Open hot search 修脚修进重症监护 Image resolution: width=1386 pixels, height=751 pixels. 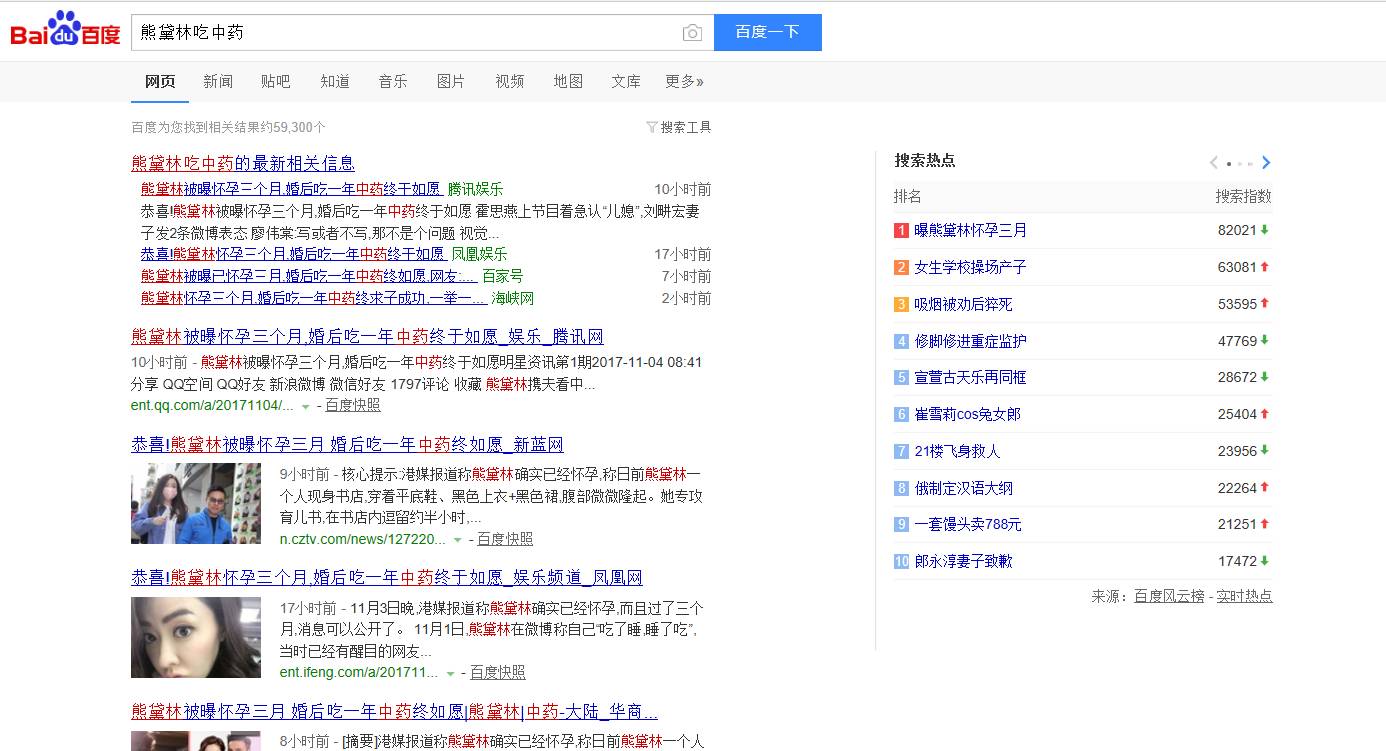[970, 341]
